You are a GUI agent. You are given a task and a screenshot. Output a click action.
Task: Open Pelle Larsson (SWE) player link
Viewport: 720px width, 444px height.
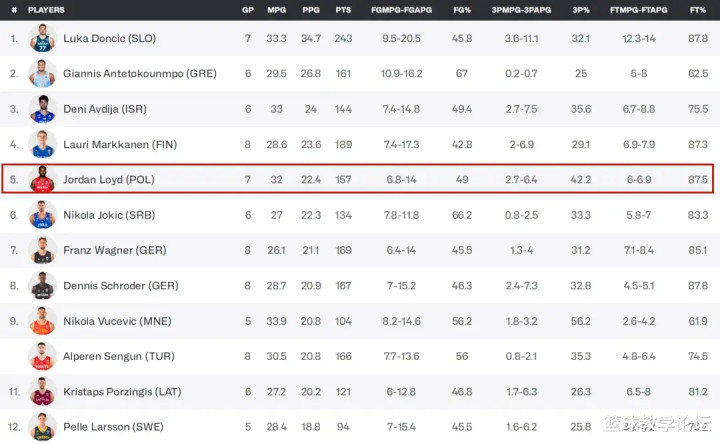point(113,427)
